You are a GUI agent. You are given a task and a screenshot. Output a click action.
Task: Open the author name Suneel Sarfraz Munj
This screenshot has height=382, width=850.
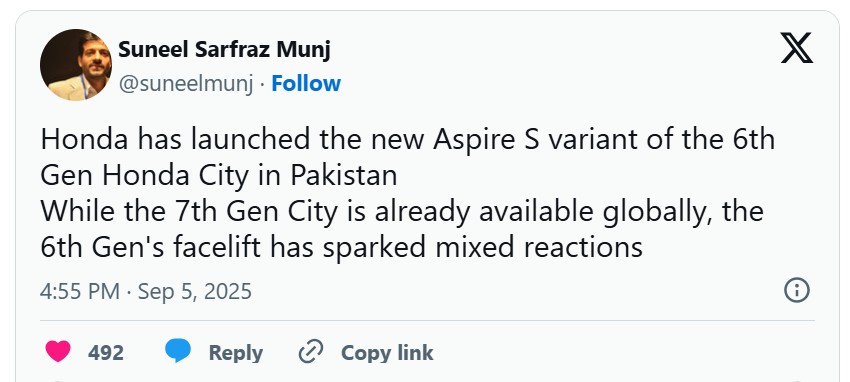[x=224, y=50]
